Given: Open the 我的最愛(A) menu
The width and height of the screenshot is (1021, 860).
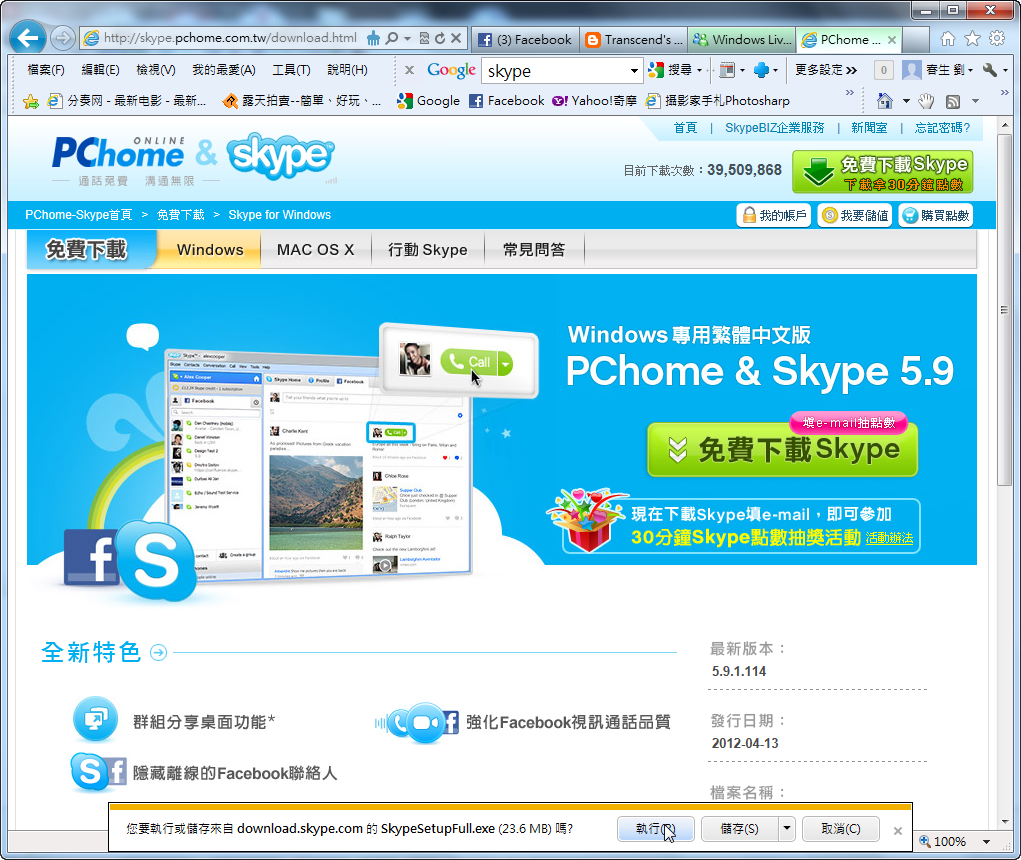Looking at the screenshot, I should [x=223, y=70].
